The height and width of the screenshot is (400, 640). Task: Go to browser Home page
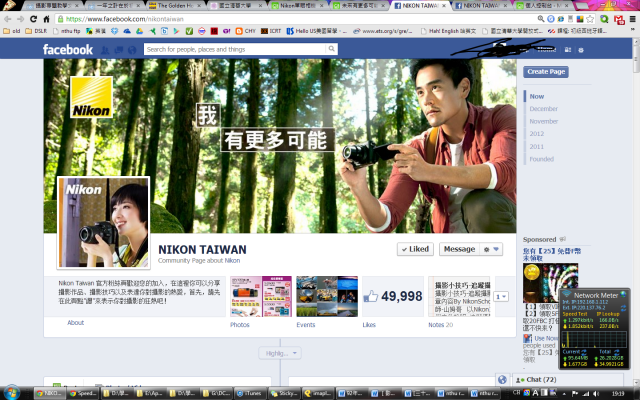46,19
